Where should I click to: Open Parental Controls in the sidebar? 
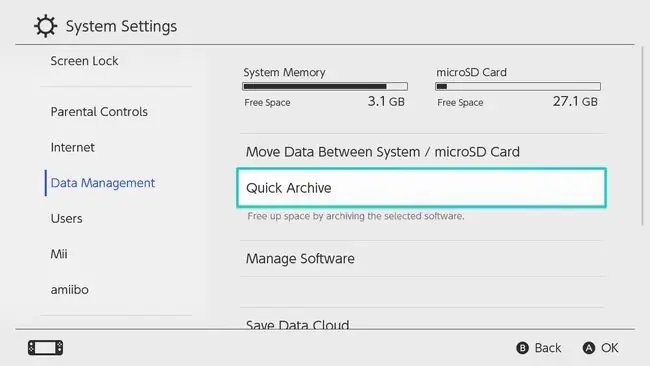[x=99, y=111]
